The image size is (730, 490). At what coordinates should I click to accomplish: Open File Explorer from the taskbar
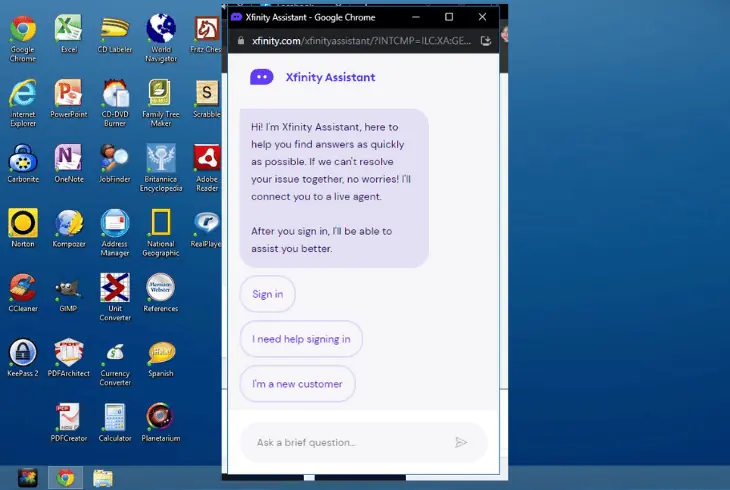(103, 478)
